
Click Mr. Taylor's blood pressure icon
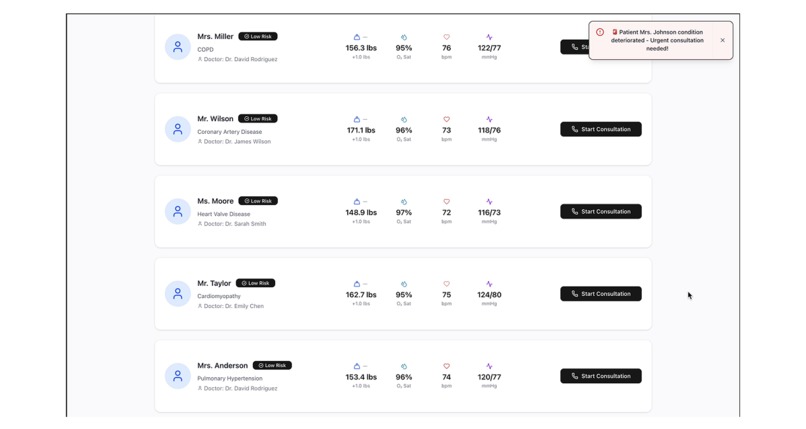pyautogui.click(x=489, y=284)
